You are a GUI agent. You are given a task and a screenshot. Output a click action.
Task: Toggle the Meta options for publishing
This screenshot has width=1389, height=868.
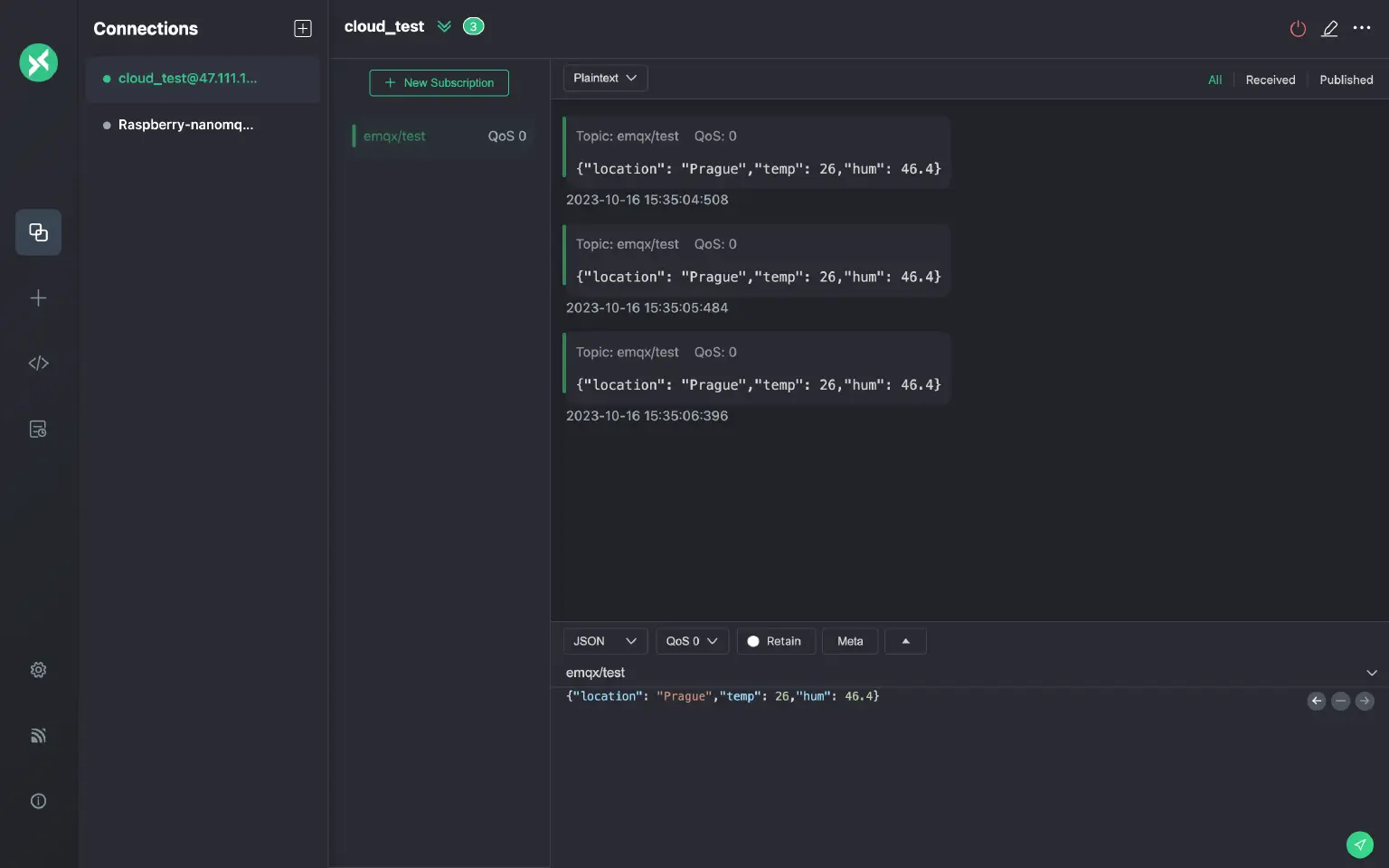pos(849,641)
